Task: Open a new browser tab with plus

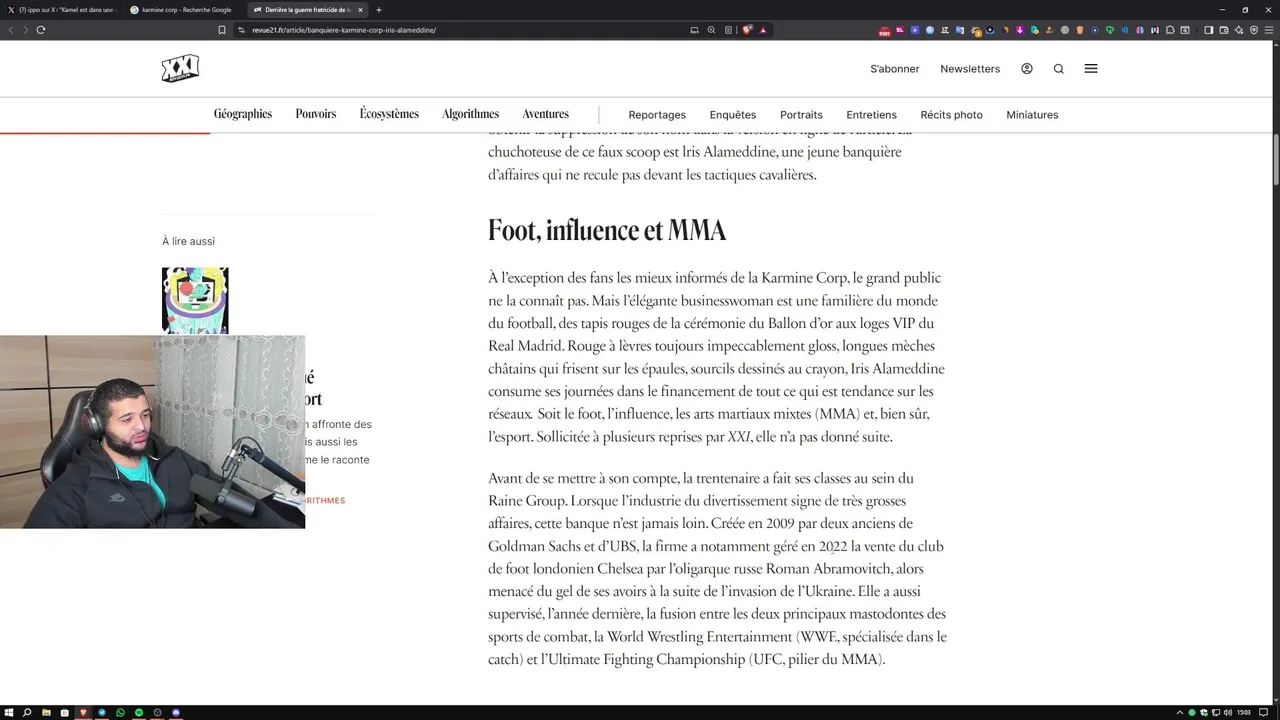Action: [379, 10]
